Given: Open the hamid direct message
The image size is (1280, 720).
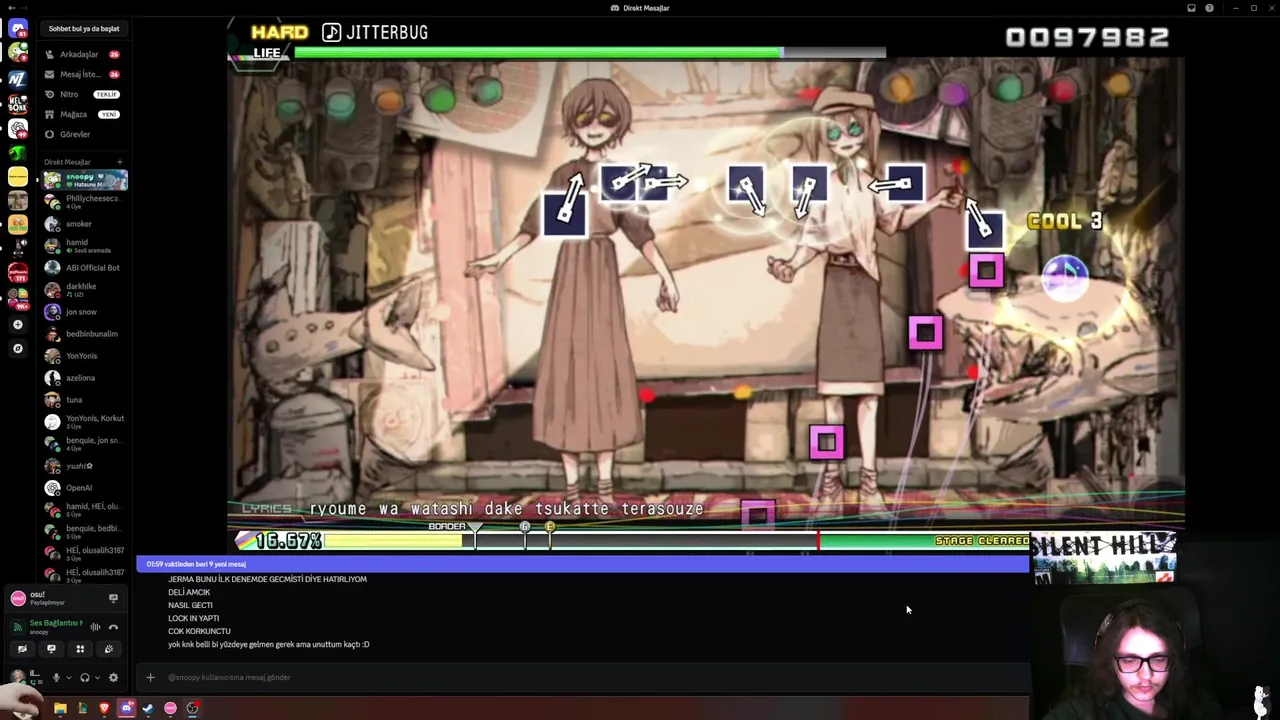Looking at the screenshot, I should (x=84, y=246).
